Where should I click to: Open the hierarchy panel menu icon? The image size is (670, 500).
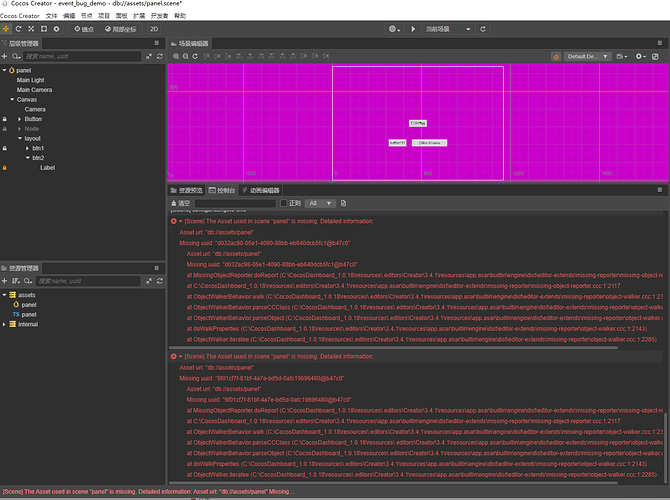click(157, 43)
